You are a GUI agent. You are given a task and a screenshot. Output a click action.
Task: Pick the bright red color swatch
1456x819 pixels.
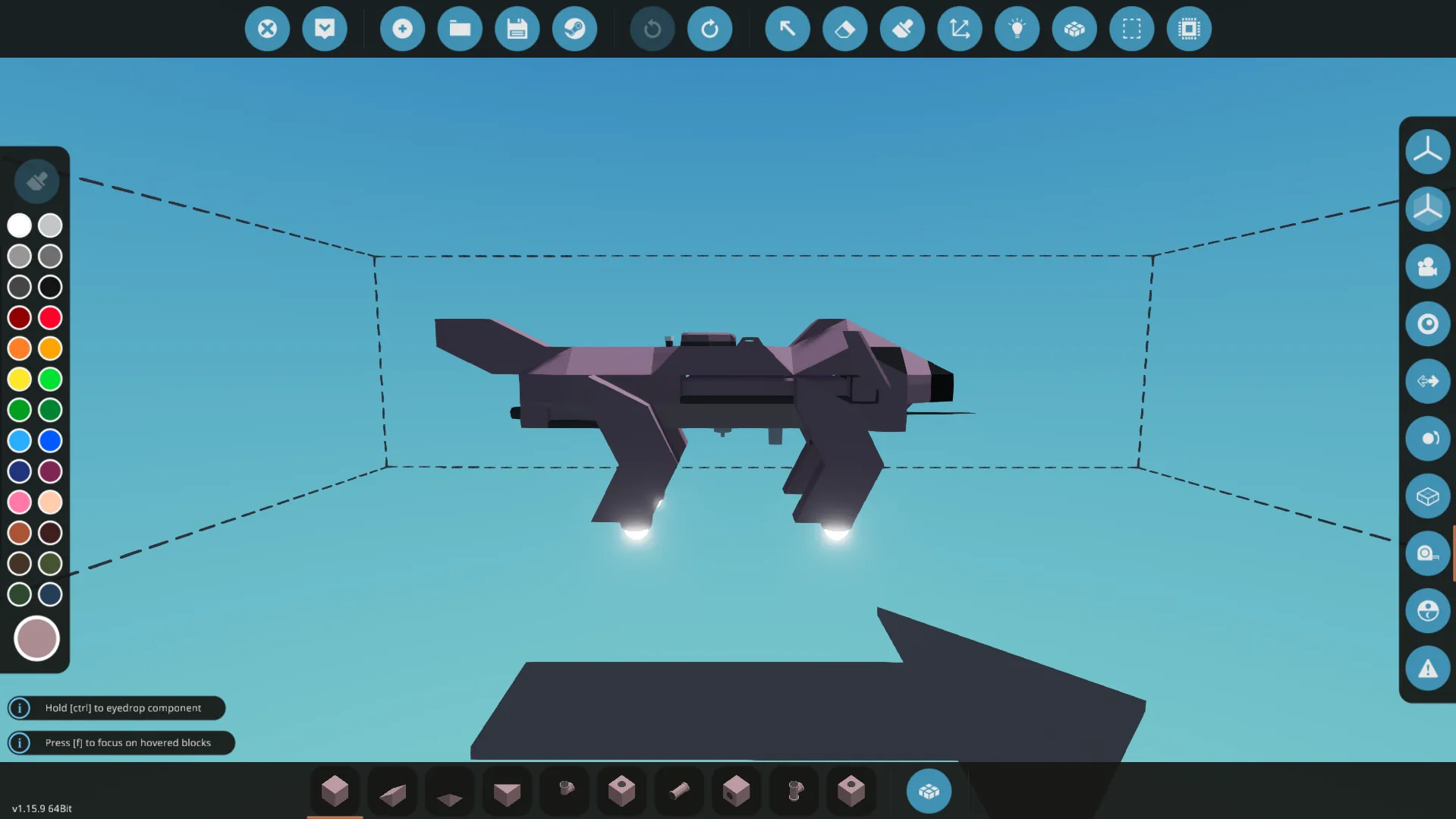coord(50,317)
